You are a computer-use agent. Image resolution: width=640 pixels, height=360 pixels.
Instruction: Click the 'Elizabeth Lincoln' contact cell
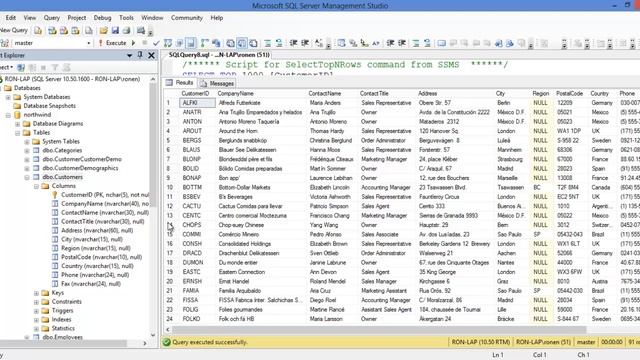click(333, 187)
